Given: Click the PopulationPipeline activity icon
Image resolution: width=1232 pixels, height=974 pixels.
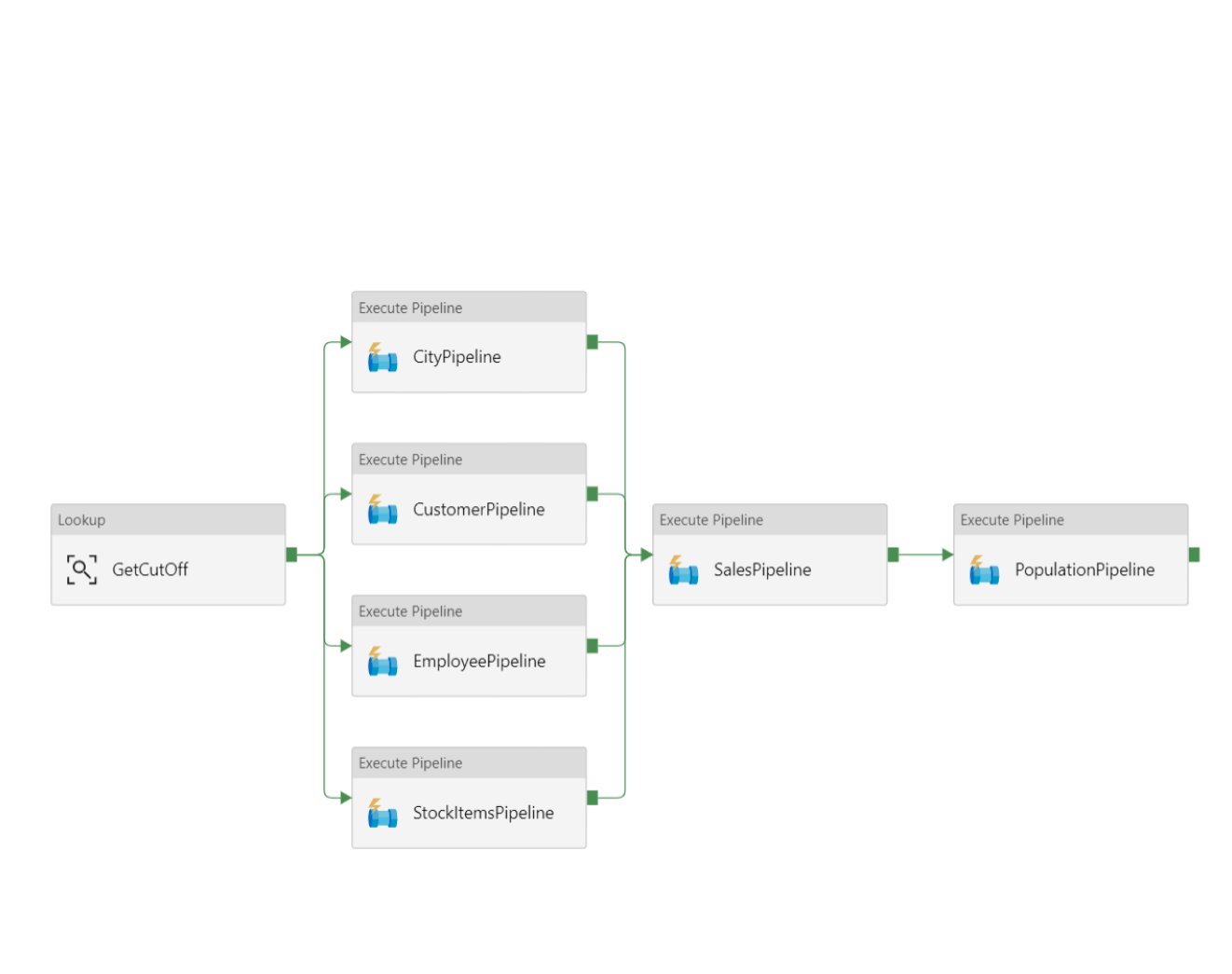Looking at the screenshot, I should click(x=984, y=569).
